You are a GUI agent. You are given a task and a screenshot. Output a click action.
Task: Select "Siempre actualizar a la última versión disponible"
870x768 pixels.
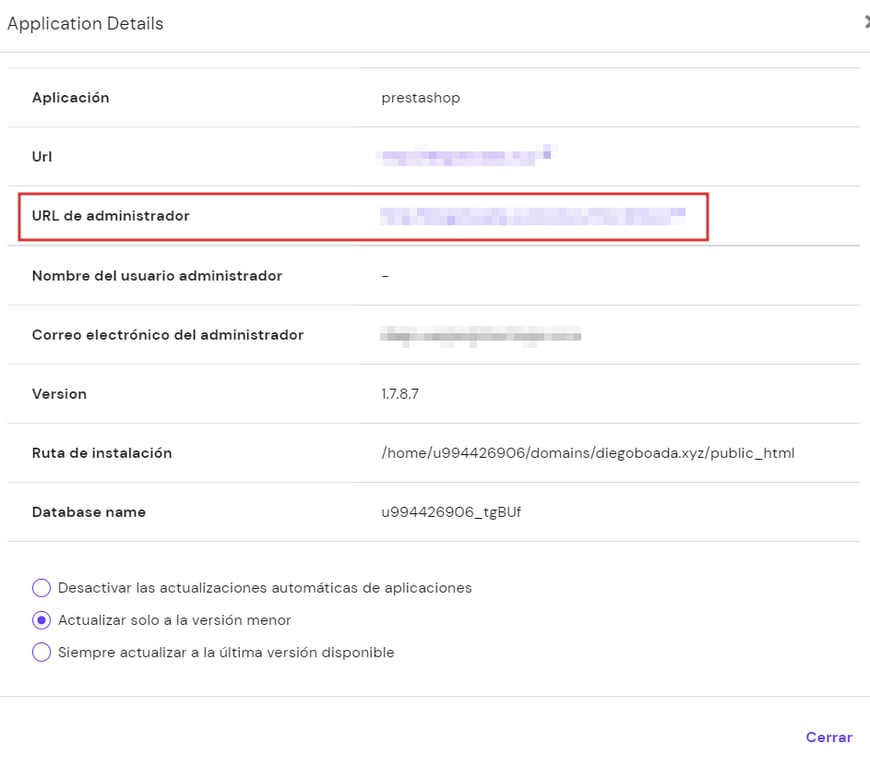[x=41, y=652]
